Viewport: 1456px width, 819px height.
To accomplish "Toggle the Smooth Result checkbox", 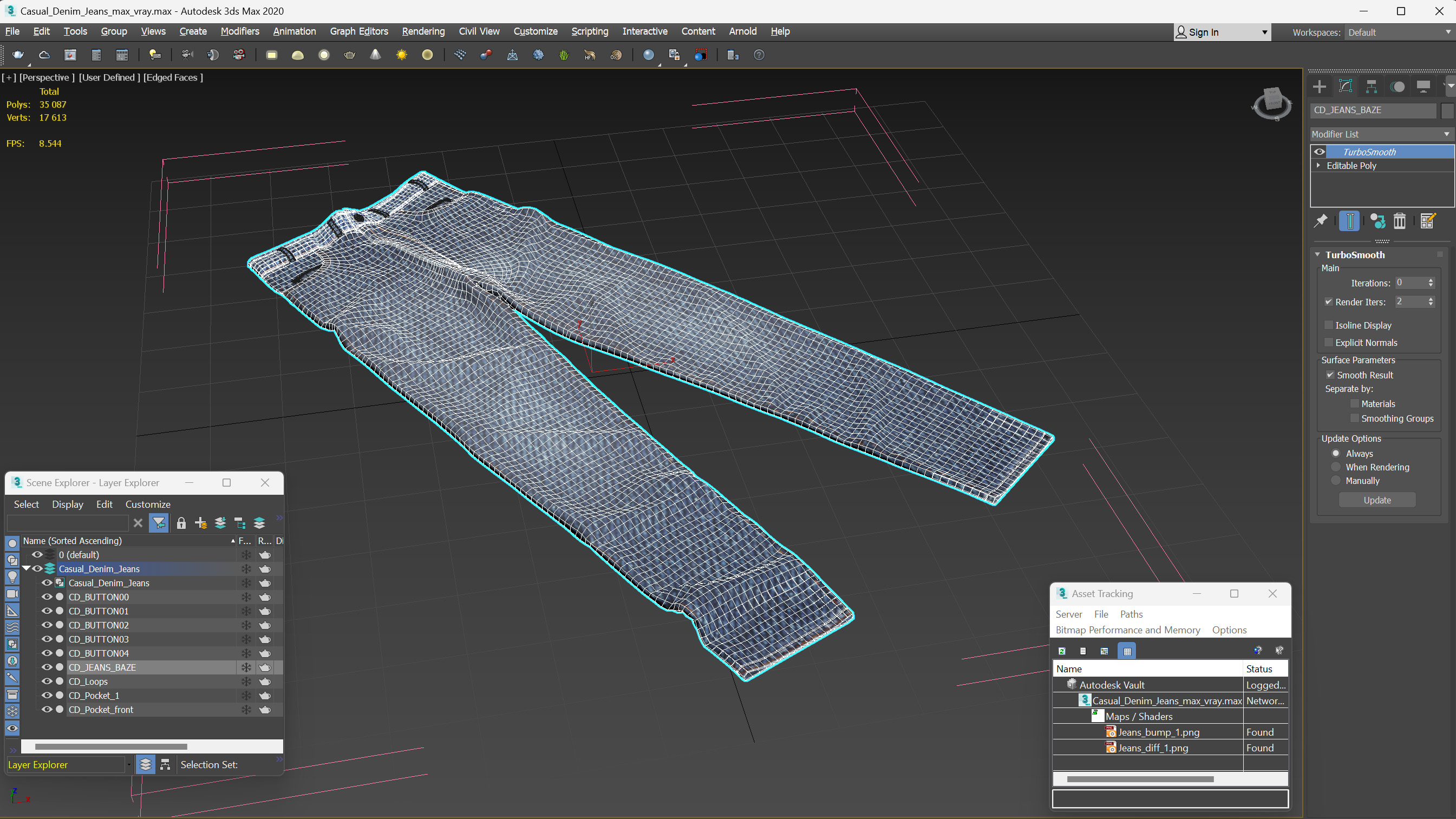I will 1330,375.
